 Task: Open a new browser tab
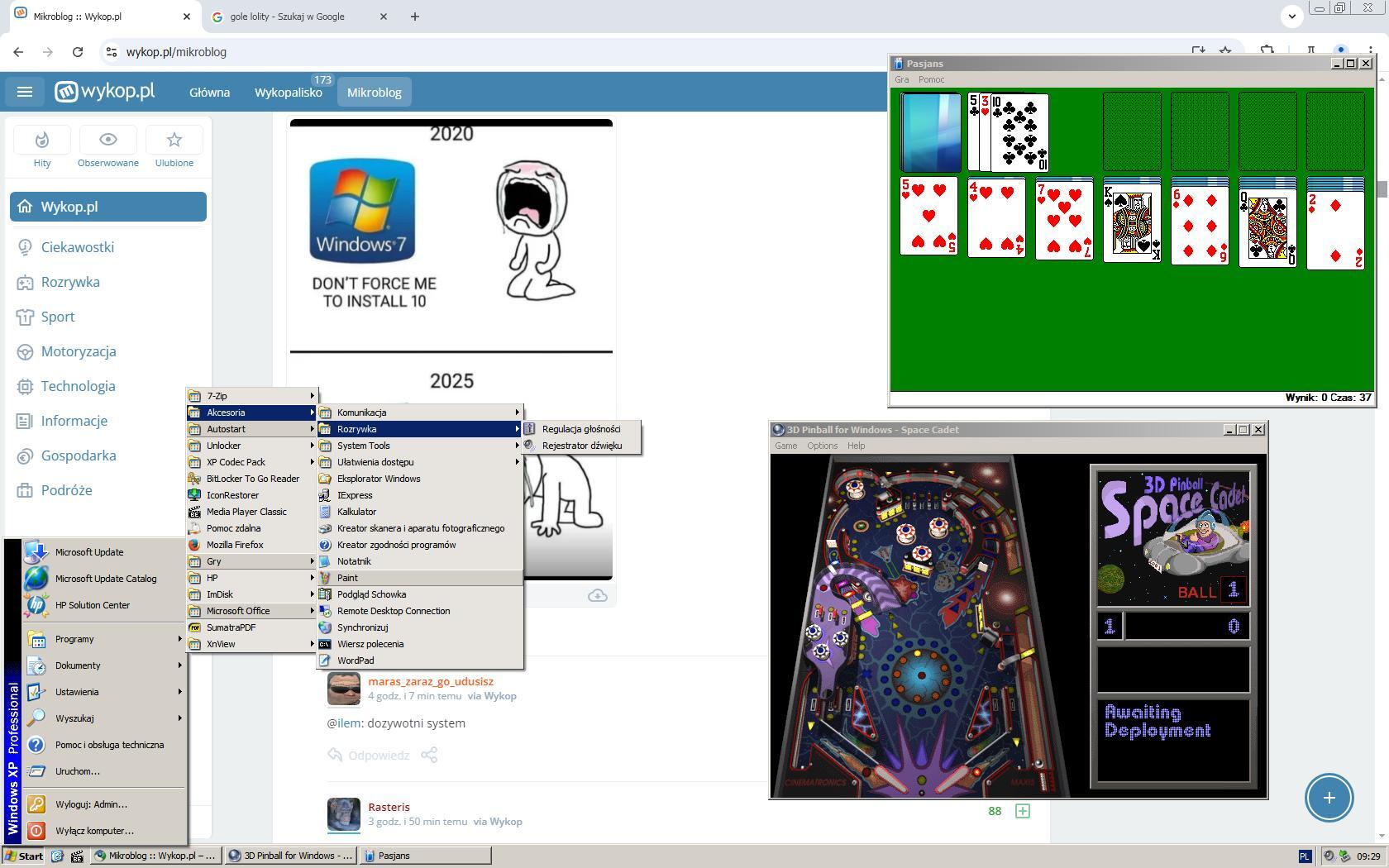[415, 17]
